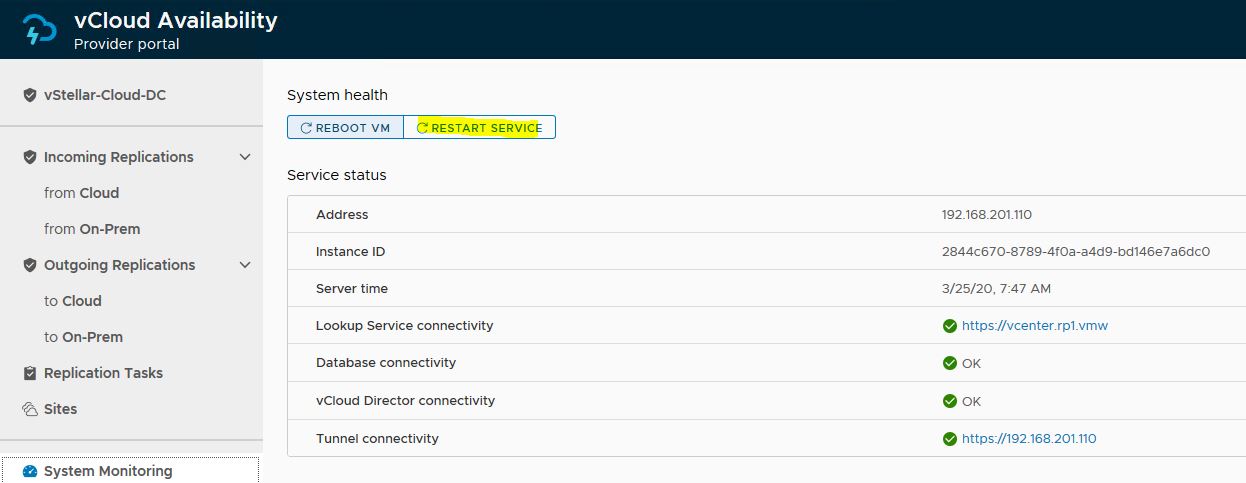Click the green check beside Database connectivity

click(949, 363)
